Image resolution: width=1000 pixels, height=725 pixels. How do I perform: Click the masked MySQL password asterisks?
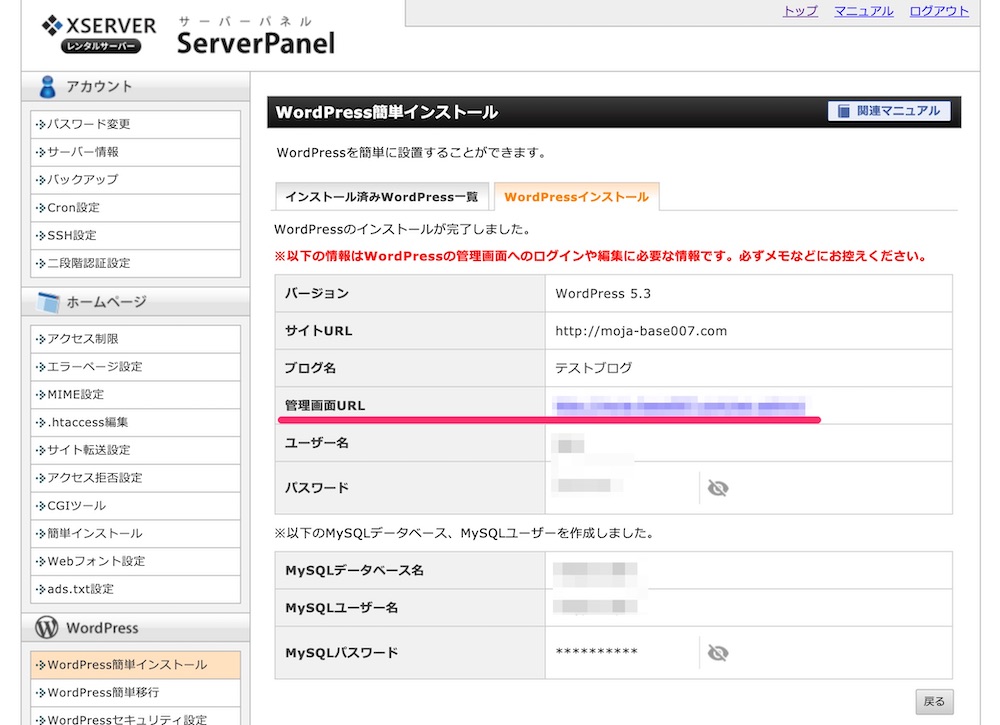(596, 652)
